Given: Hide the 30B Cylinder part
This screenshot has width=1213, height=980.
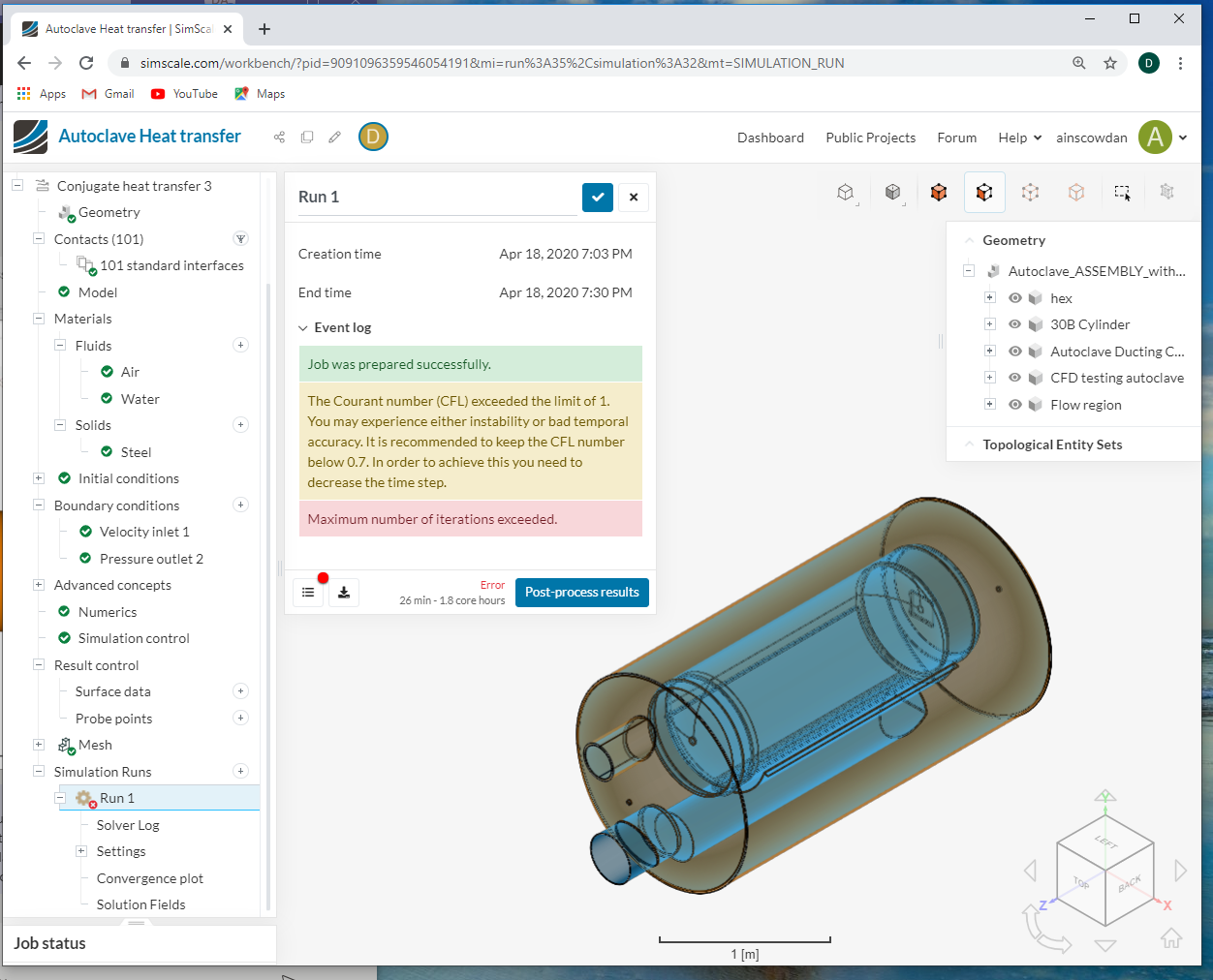Looking at the screenshot, I should pos(1014,324).
